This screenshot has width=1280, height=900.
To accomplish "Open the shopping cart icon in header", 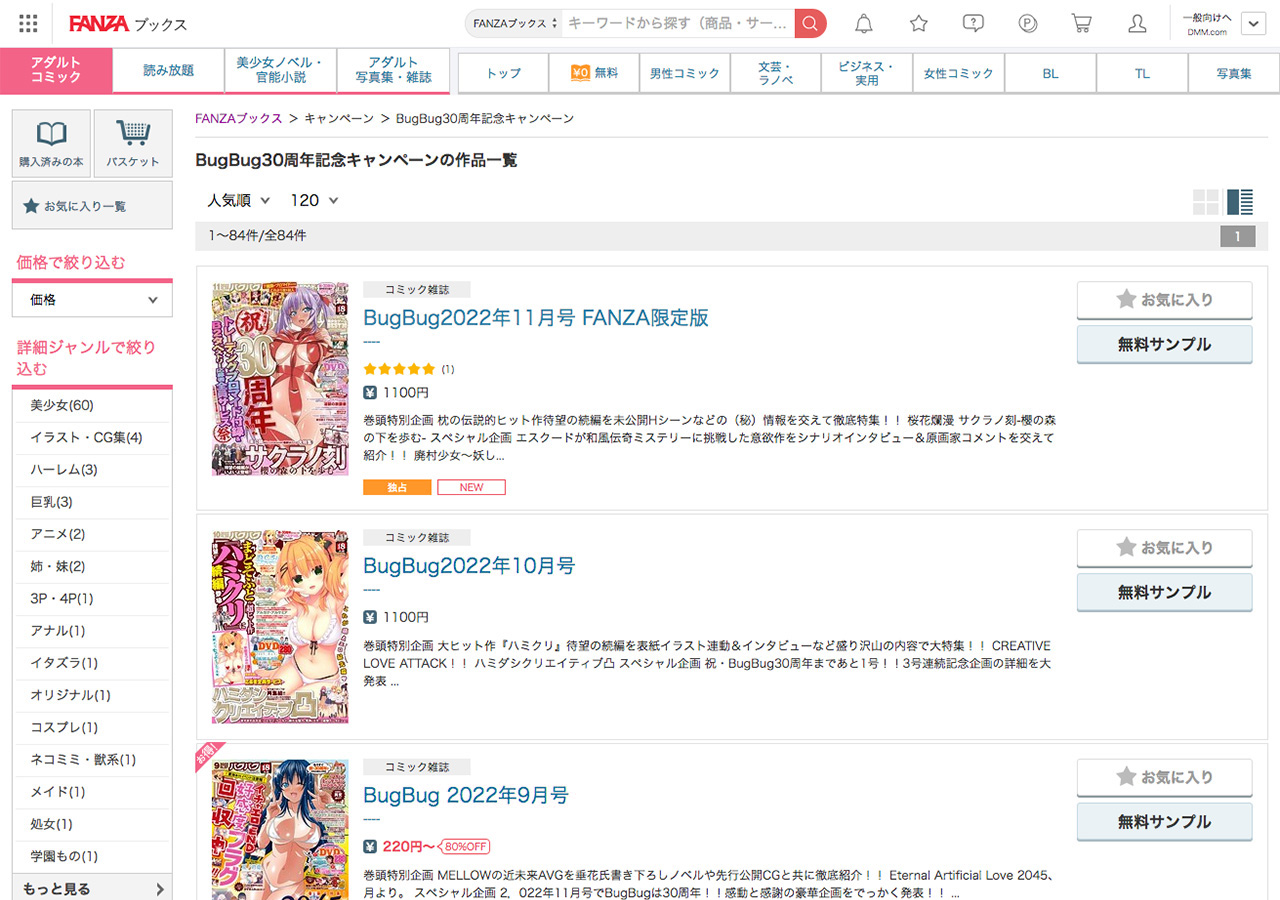I will point(1081,23).
